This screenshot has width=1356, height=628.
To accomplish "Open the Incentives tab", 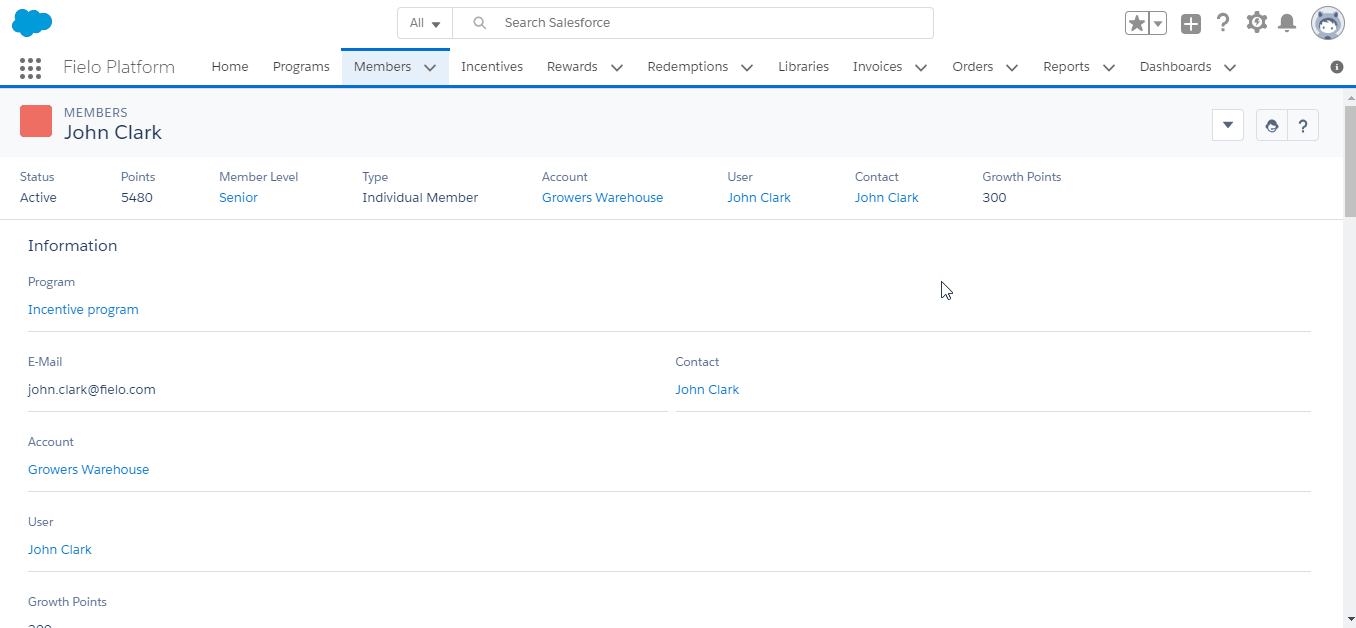I will (x=492, y=67).
